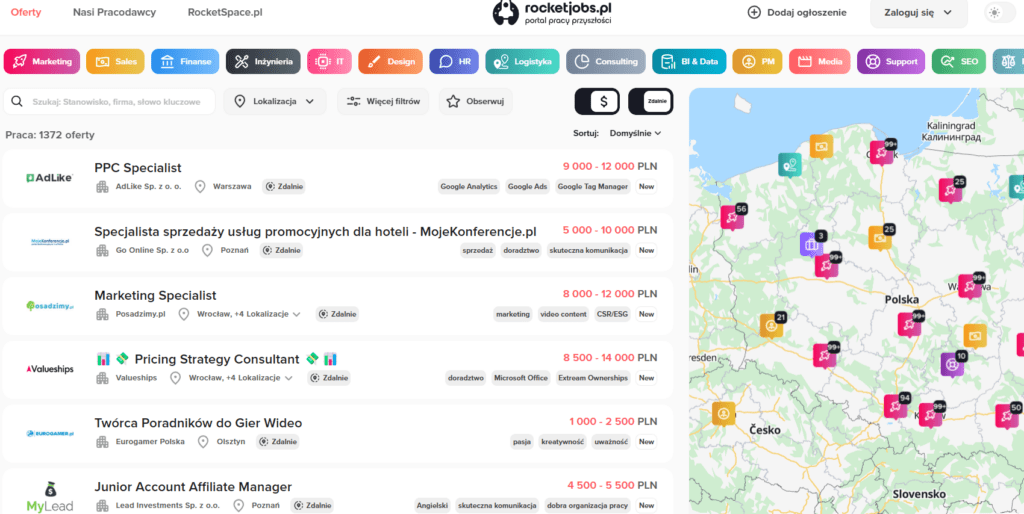
Task: Select the Inżynieria category tools icon
Action: [241, 61]
